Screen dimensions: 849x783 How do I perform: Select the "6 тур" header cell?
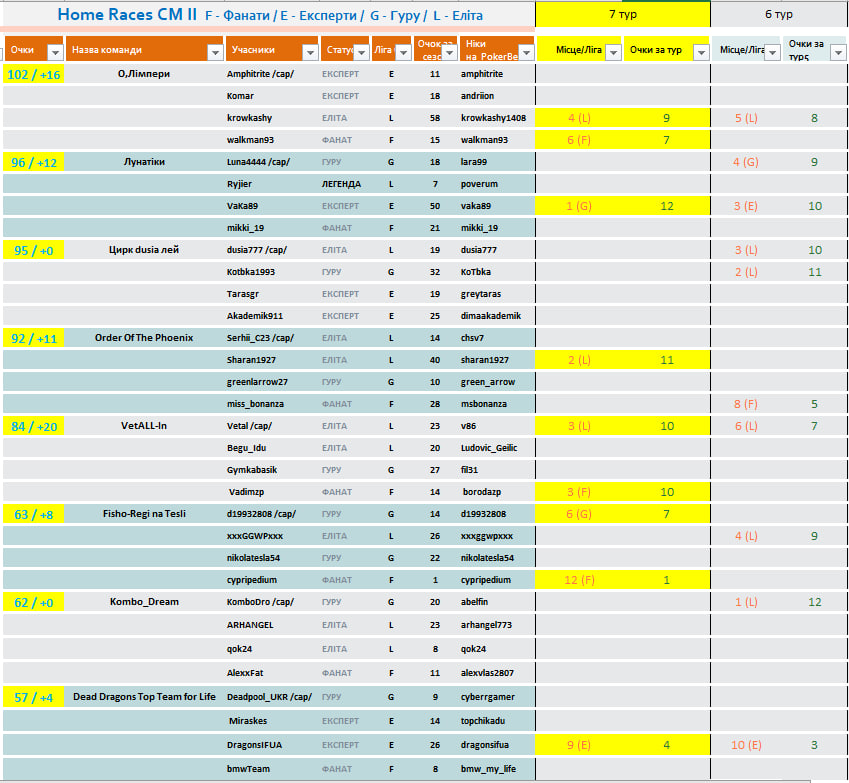pyautogui.click(x=779, y=14)
